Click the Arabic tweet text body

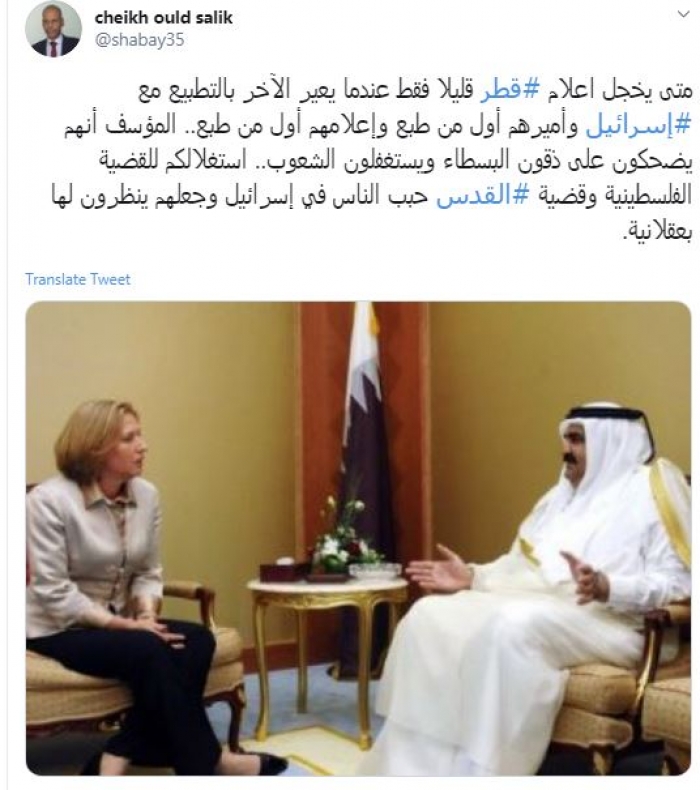click(373, 160)
